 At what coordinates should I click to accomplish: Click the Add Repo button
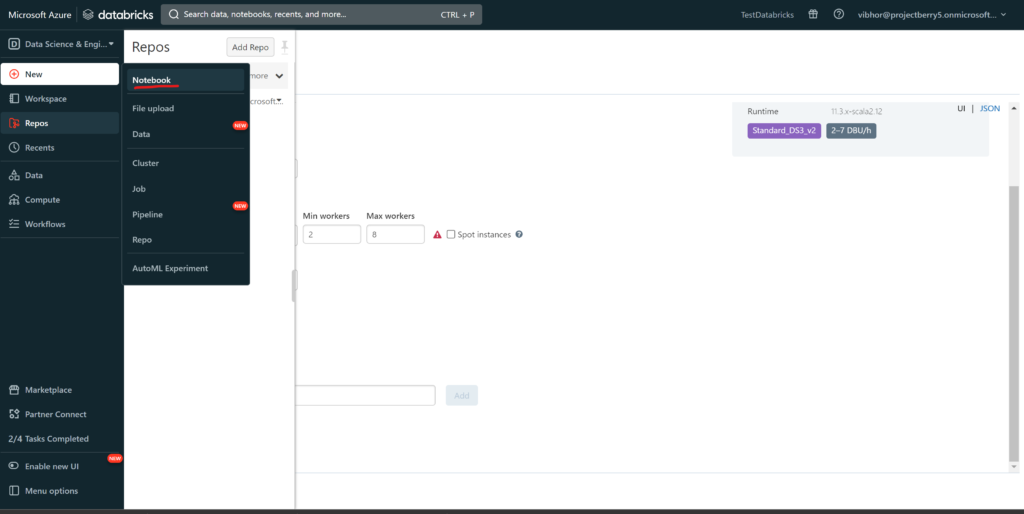(x=250, y=47)
